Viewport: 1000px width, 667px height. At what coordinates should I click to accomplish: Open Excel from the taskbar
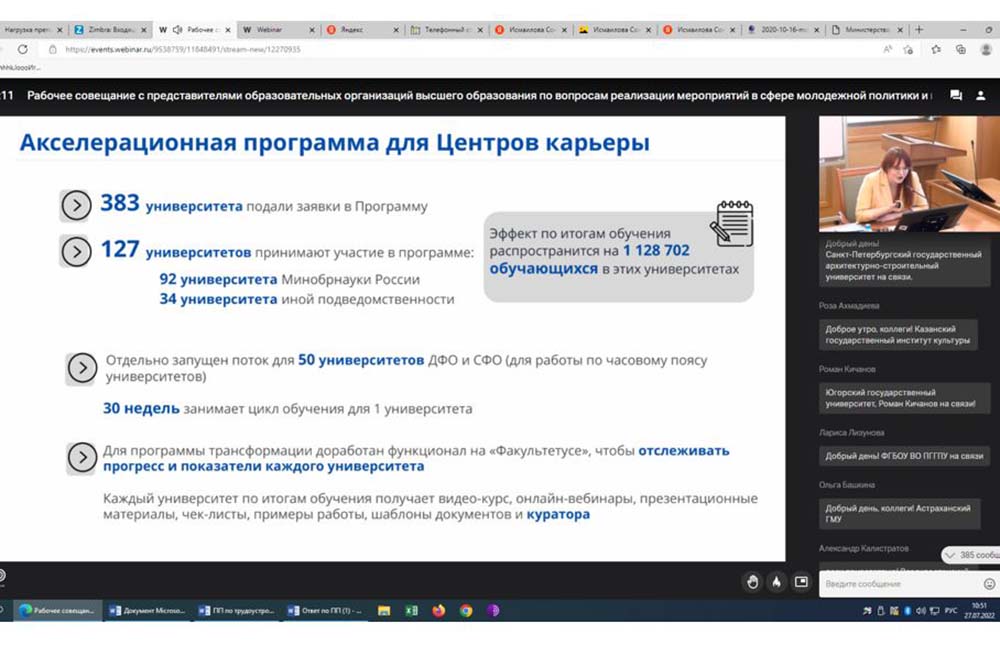coord(411,610)
